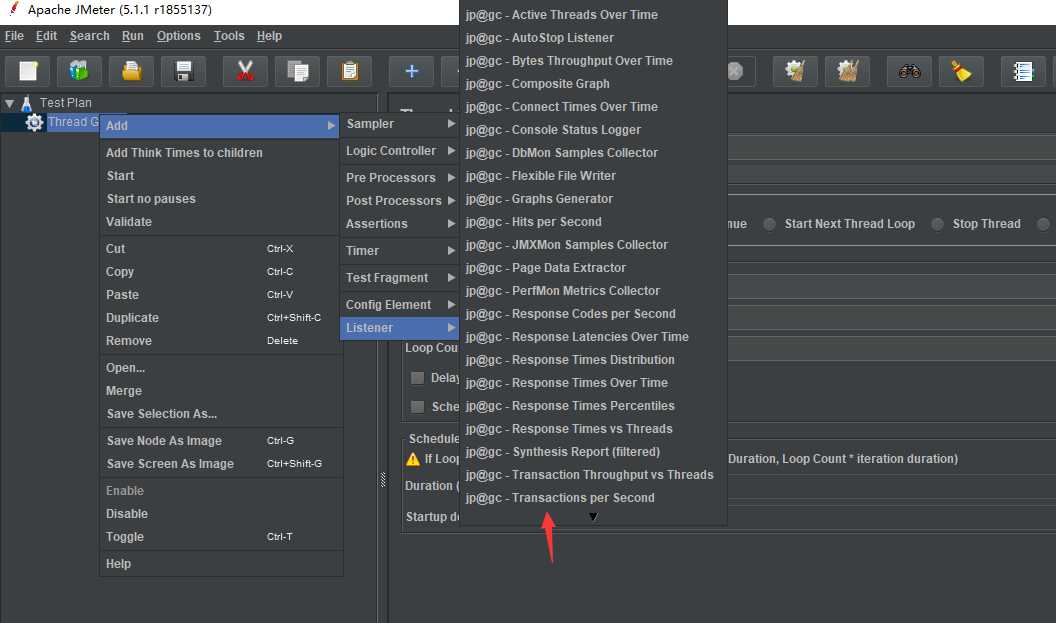Select the context menu entry Start

(220, 176)
